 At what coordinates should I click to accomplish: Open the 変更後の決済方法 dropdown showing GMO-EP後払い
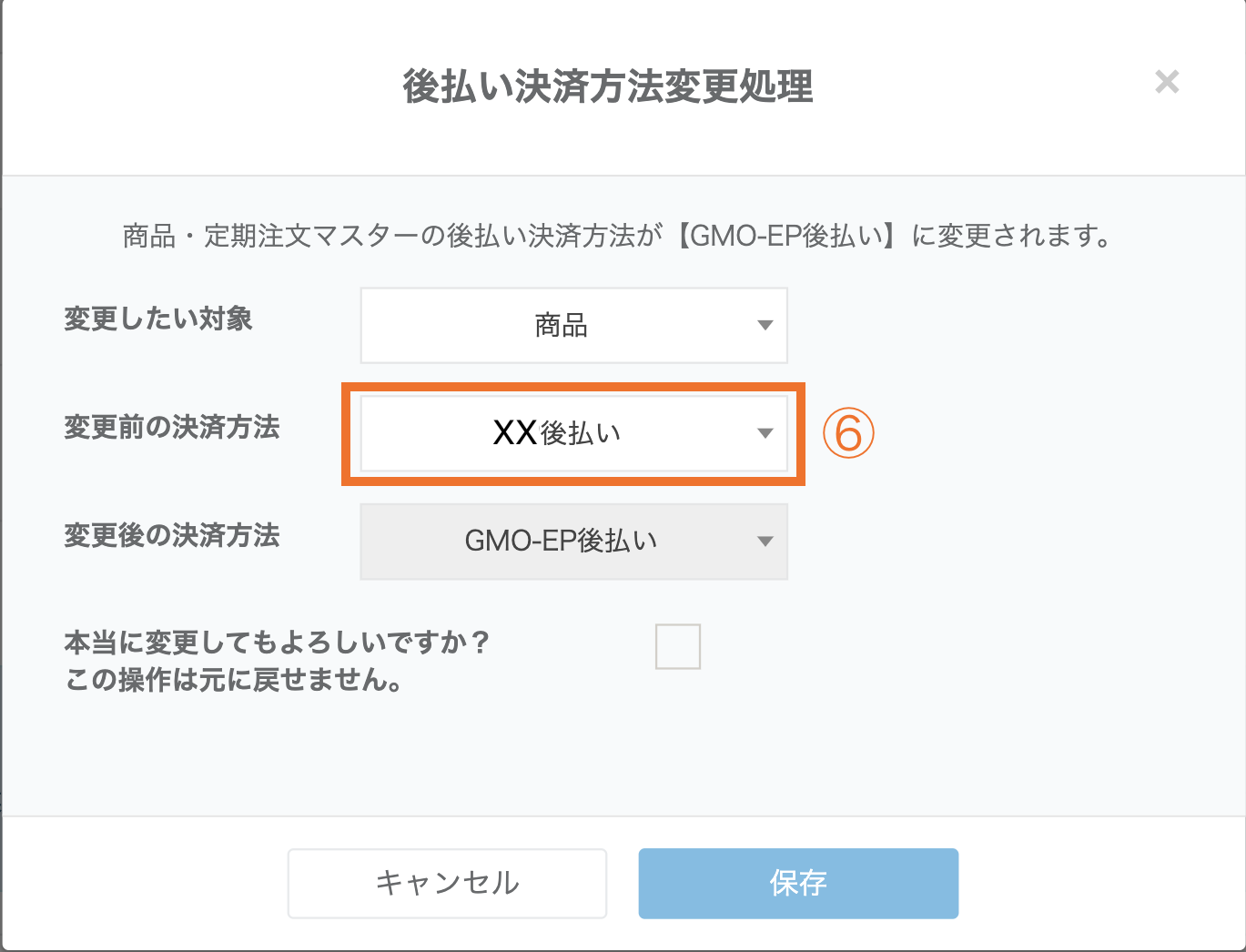pos(561,542)
